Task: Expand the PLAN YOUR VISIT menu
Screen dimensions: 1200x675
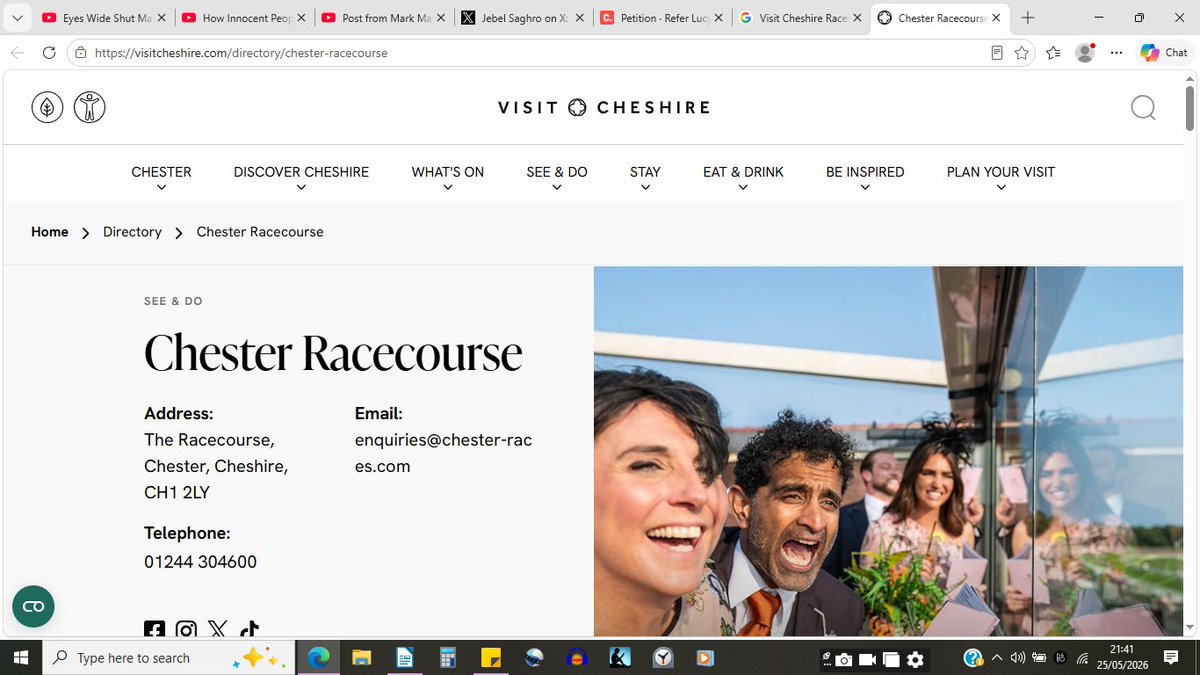Action: coord(1001,178)
